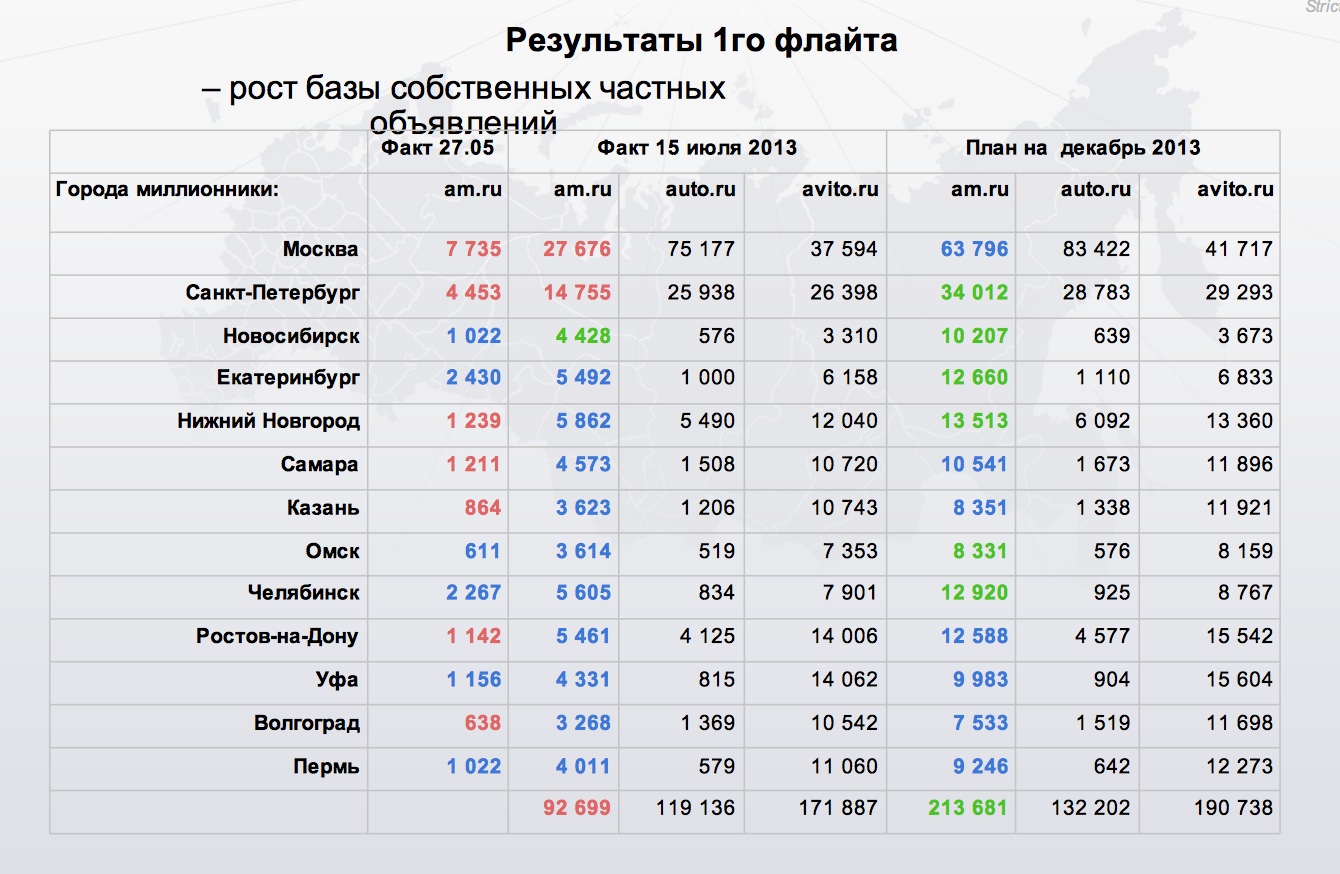Viewport: 1340px width, 874px height.
Task: Click the blue value "5 862"
Action: [x=583, y=421]
